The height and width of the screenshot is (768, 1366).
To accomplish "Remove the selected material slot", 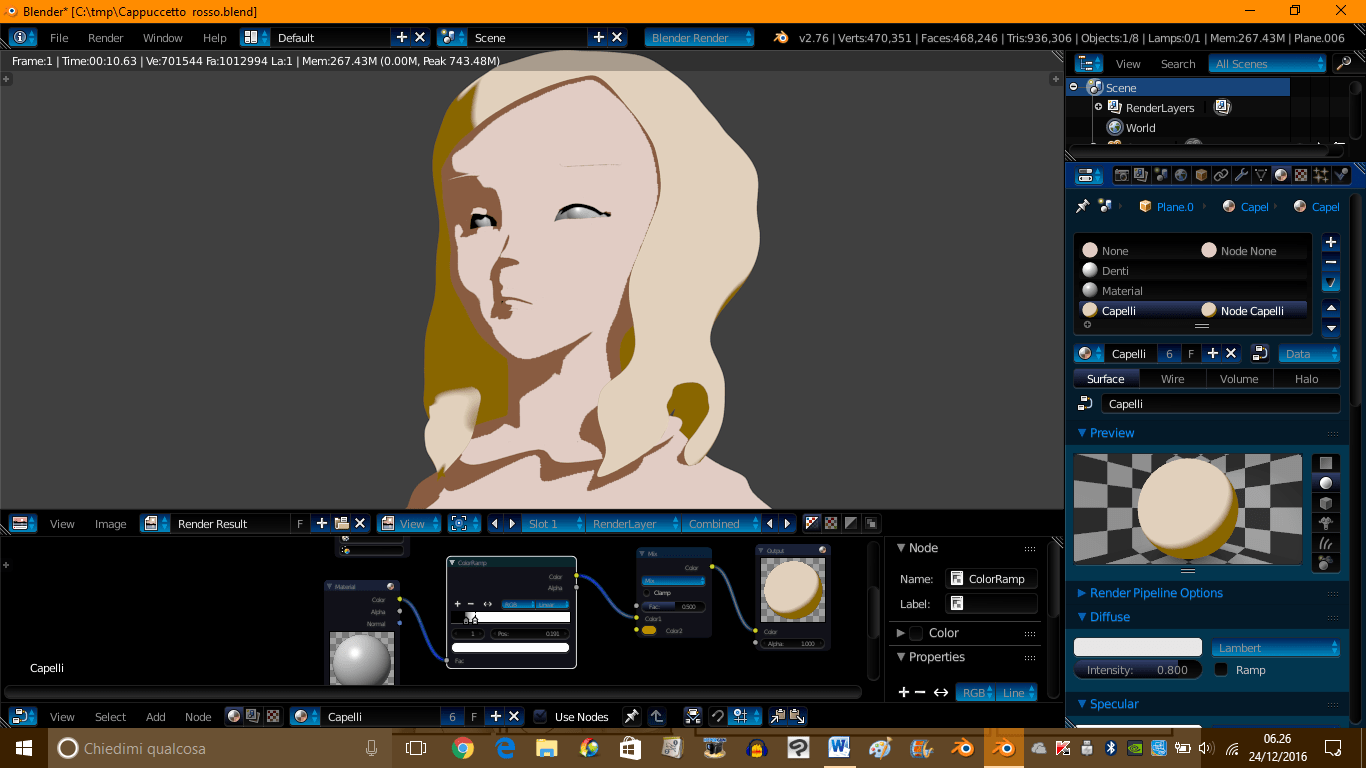I will 1331,262.
